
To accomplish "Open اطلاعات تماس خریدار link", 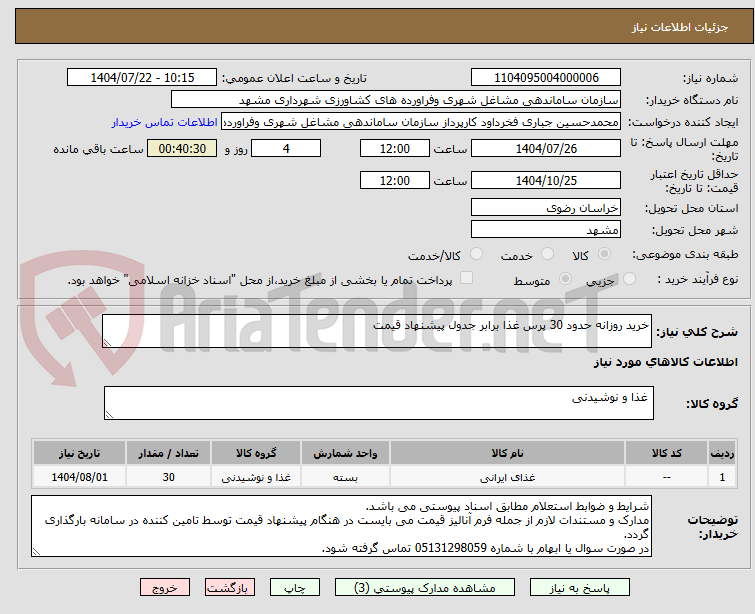I will point(165,122).
